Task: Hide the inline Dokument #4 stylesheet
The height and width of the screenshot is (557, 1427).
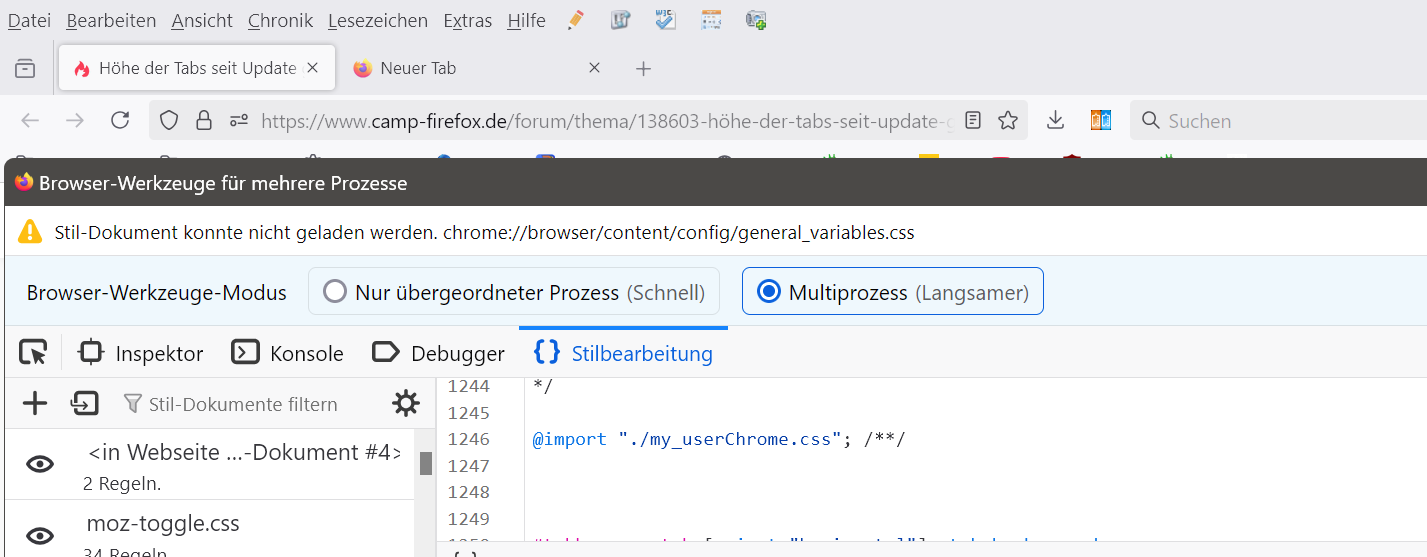Action: (40, 464)
